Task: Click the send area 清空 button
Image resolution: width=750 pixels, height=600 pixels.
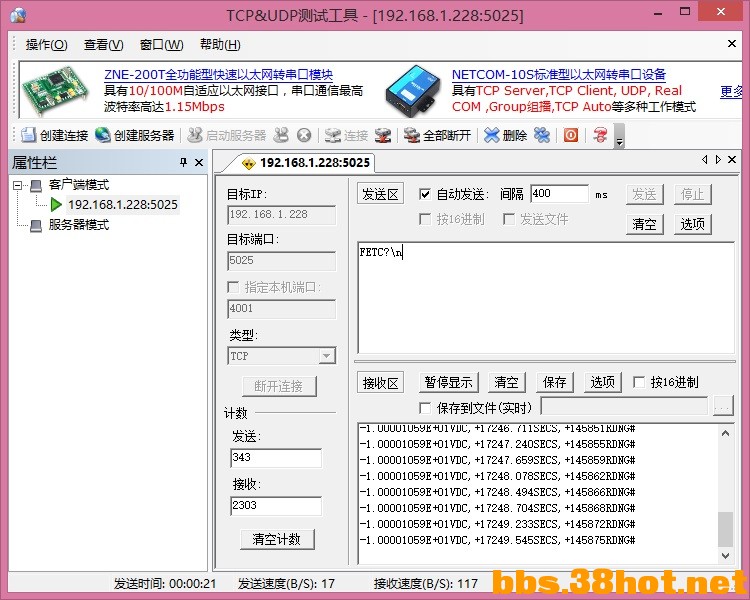Action: [645, 224]
